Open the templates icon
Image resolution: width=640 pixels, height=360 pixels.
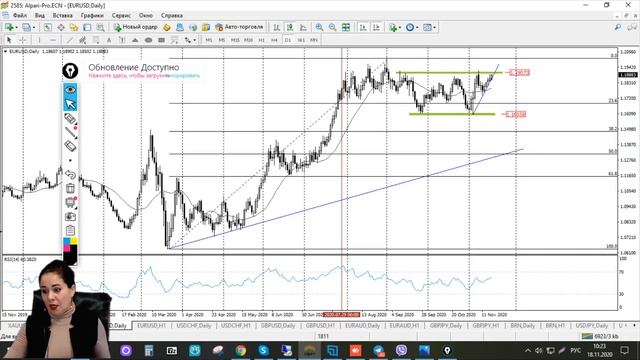pyautogui.click(x=427, y=27)
